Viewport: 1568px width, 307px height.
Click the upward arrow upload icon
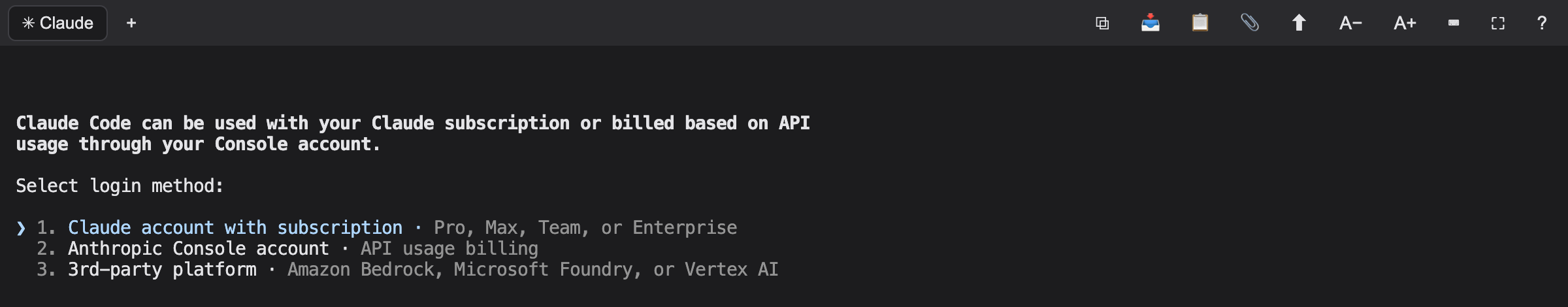coord(1299,23)
